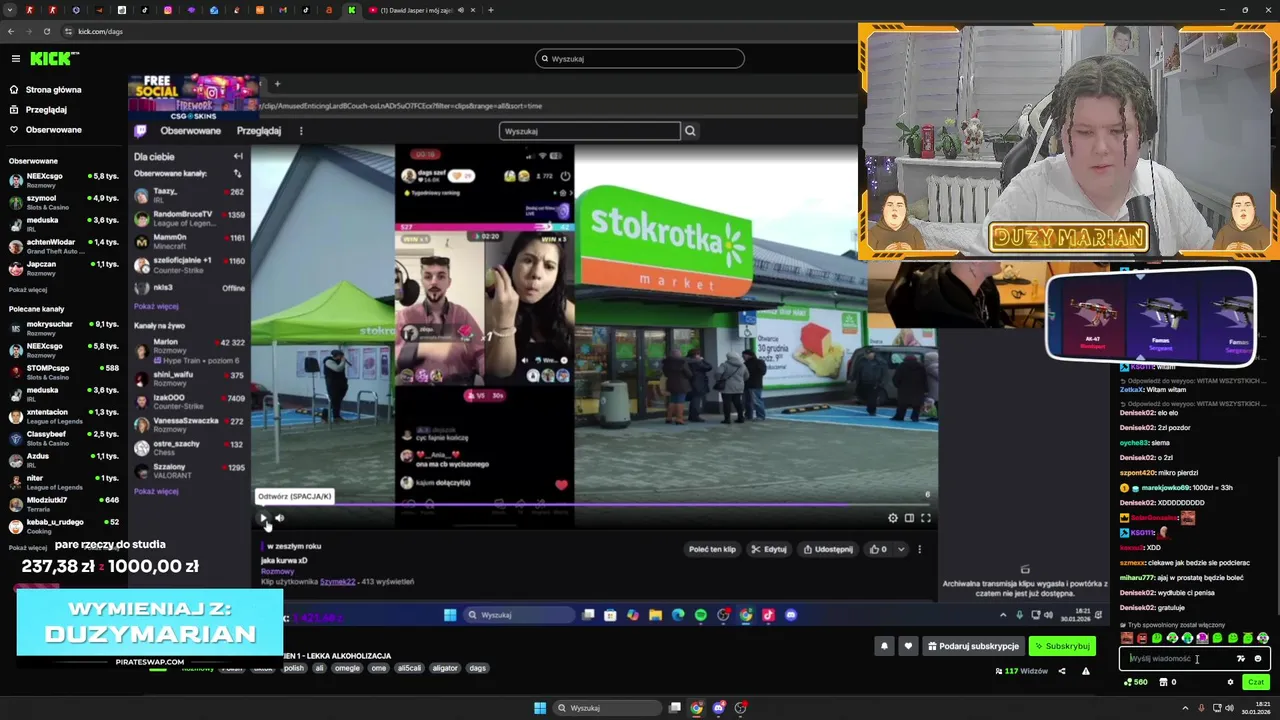The width and height of the screenshot is (1280, 720).
Task: Select the aligator stream tag
Action: pos(445,668)
